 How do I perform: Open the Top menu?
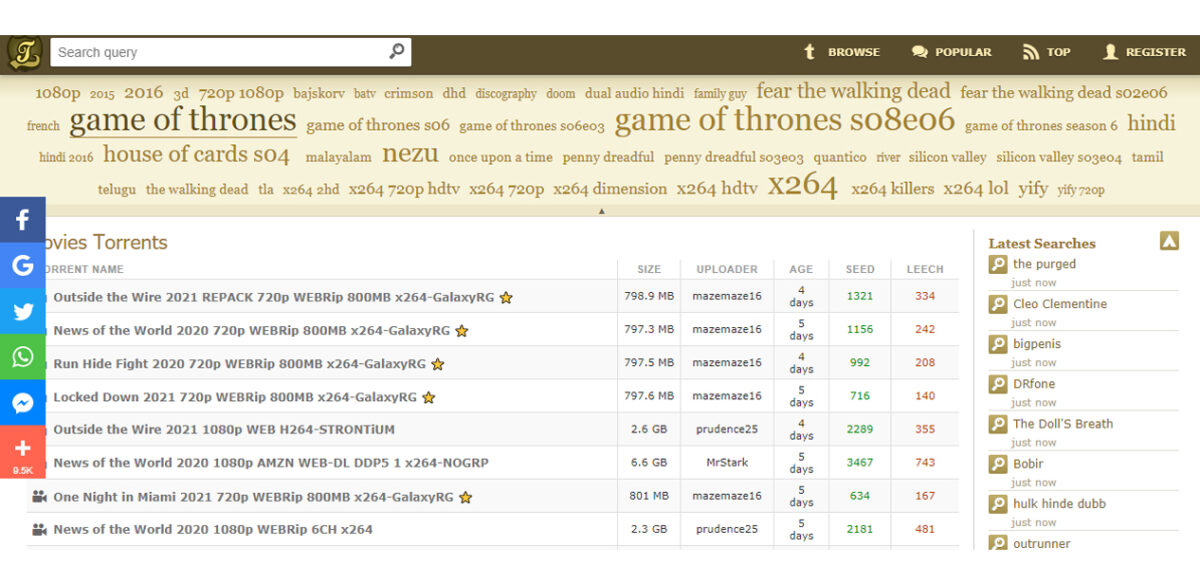tap(1046, 52)
